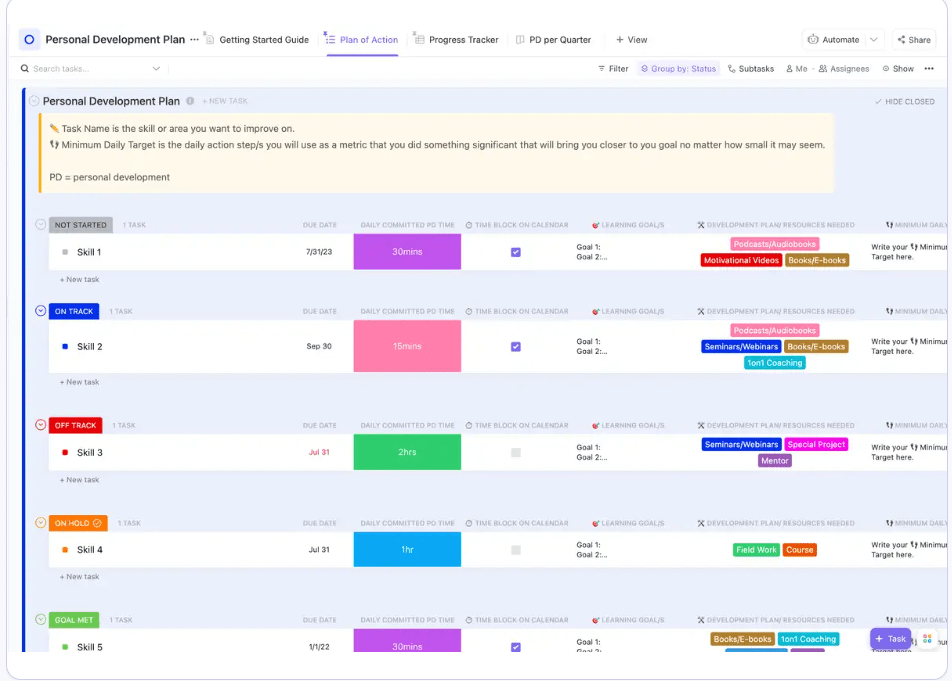Click Learning Goal/s header in On Track group

click(628, 311)
